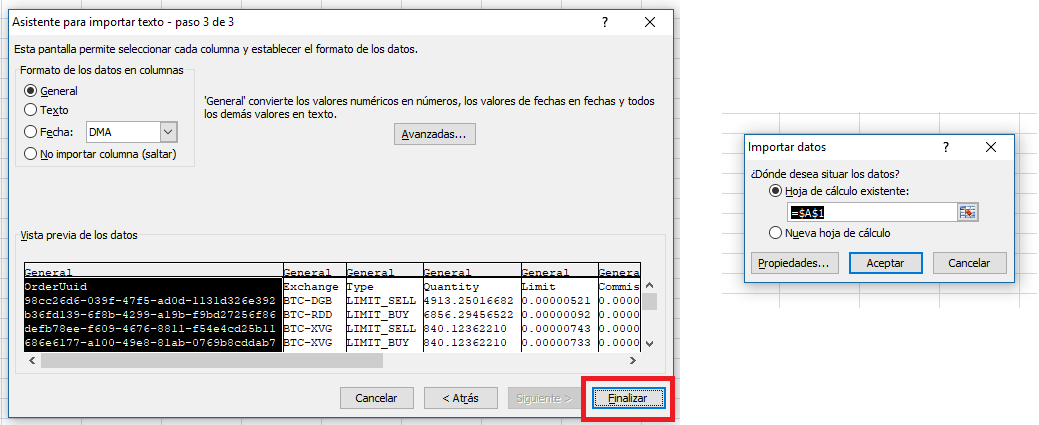The height and width of the screenshot is (425, 1039).
Task: Click the defb78ee UUID row in preview
Action: coord(149,328)
